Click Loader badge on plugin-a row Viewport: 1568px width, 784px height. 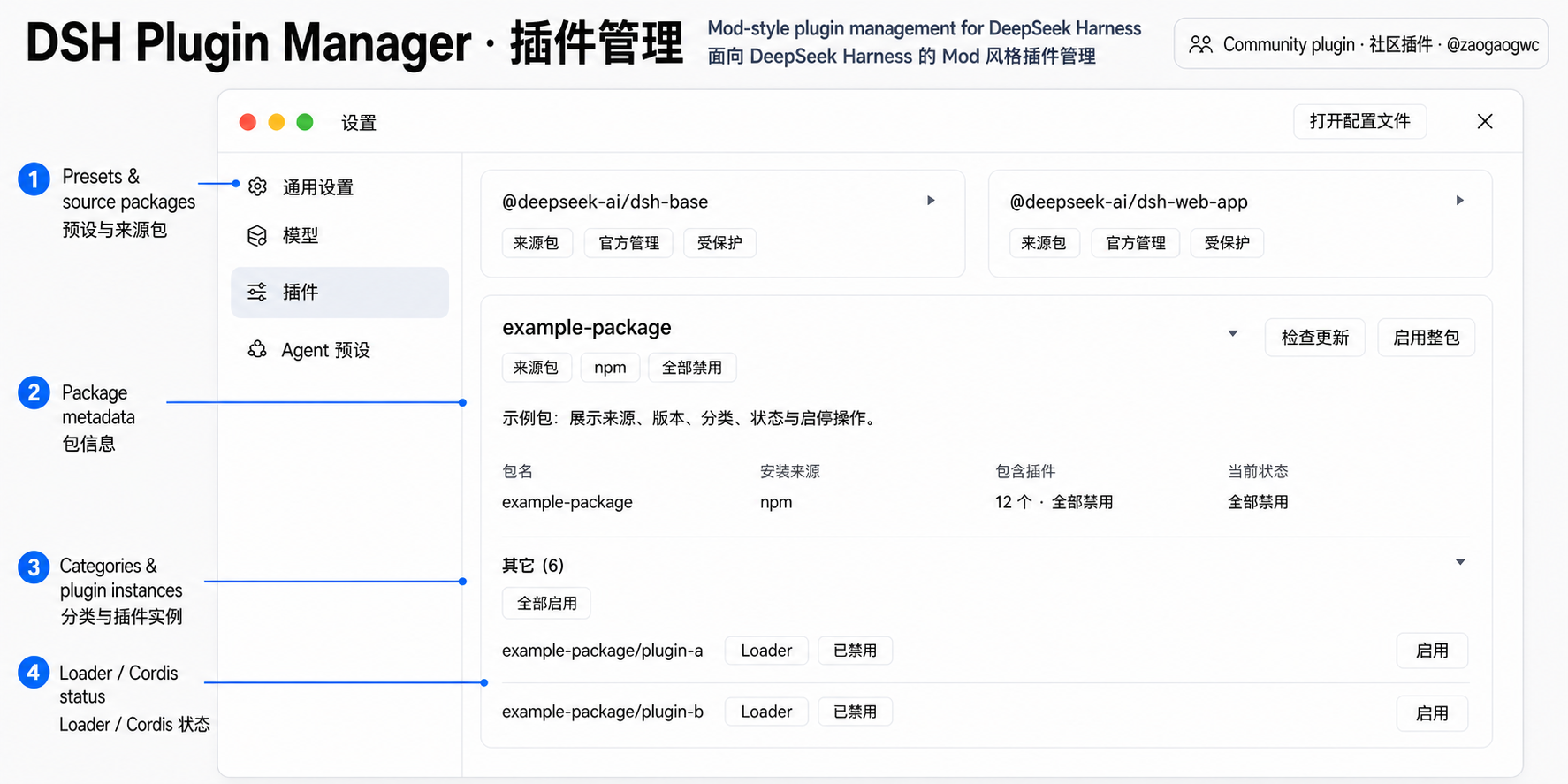pyautogui.click(x=766, y=651)
